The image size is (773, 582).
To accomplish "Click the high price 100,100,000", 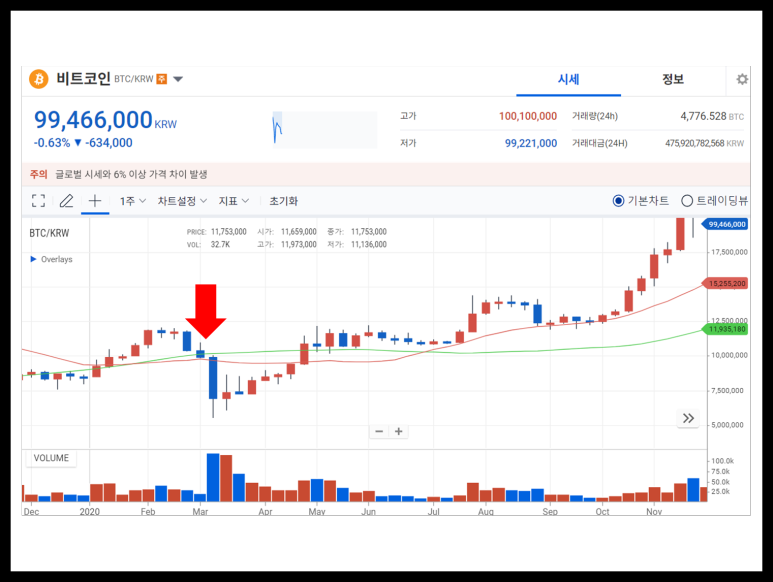I will [527, 116].
